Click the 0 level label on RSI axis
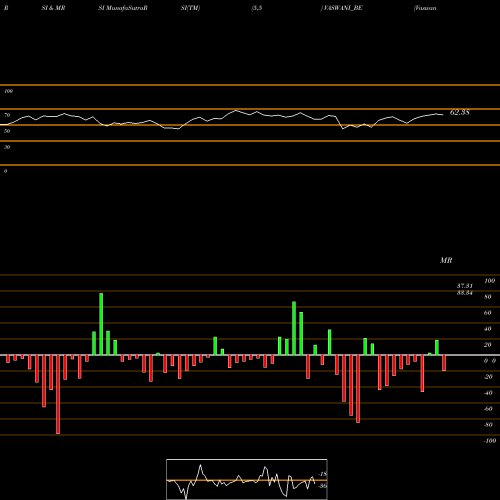The image size is (500, 500). pyautogui.click(x=5, y=171)
